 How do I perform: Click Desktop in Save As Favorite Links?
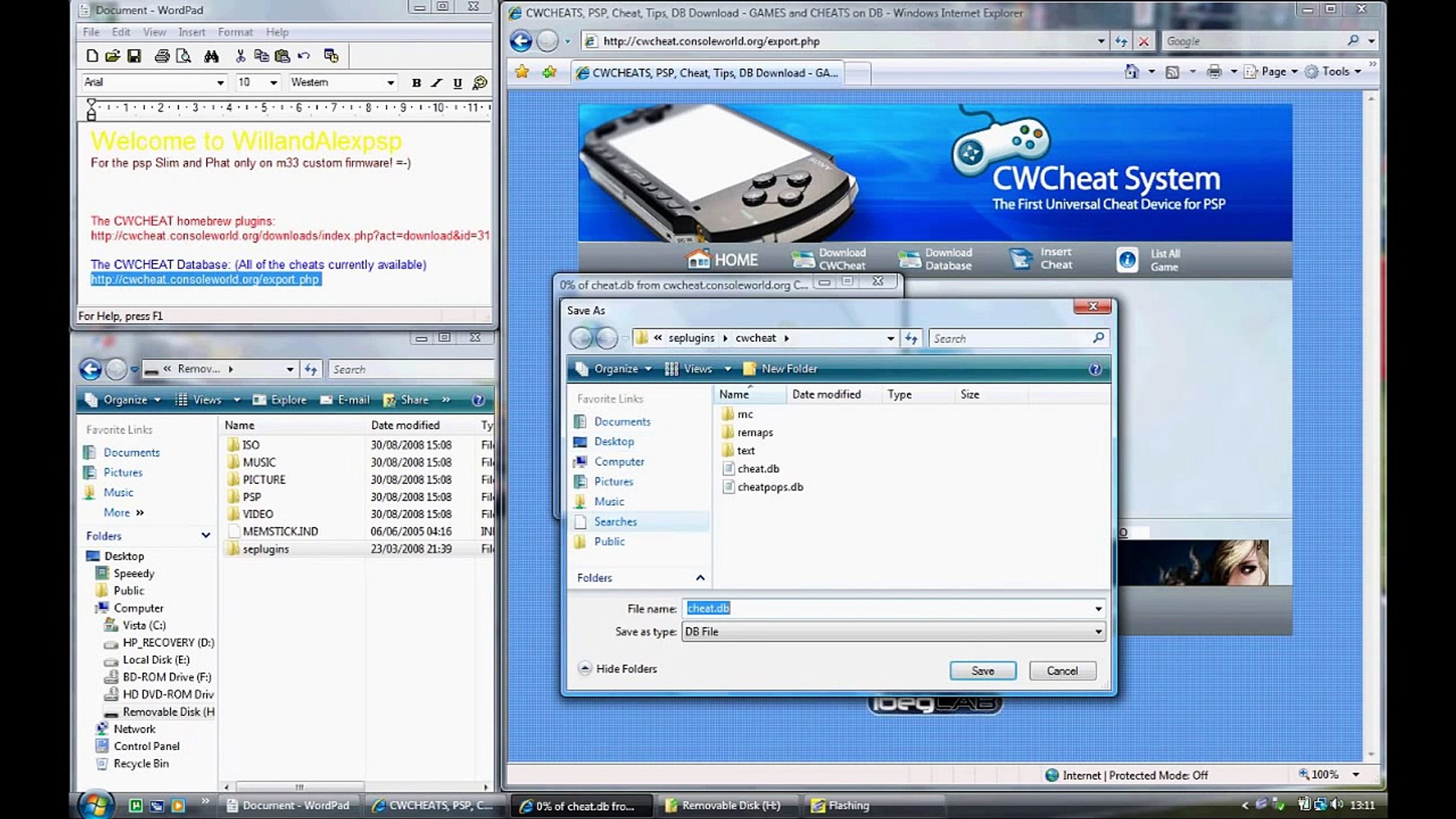click(604, 441)
